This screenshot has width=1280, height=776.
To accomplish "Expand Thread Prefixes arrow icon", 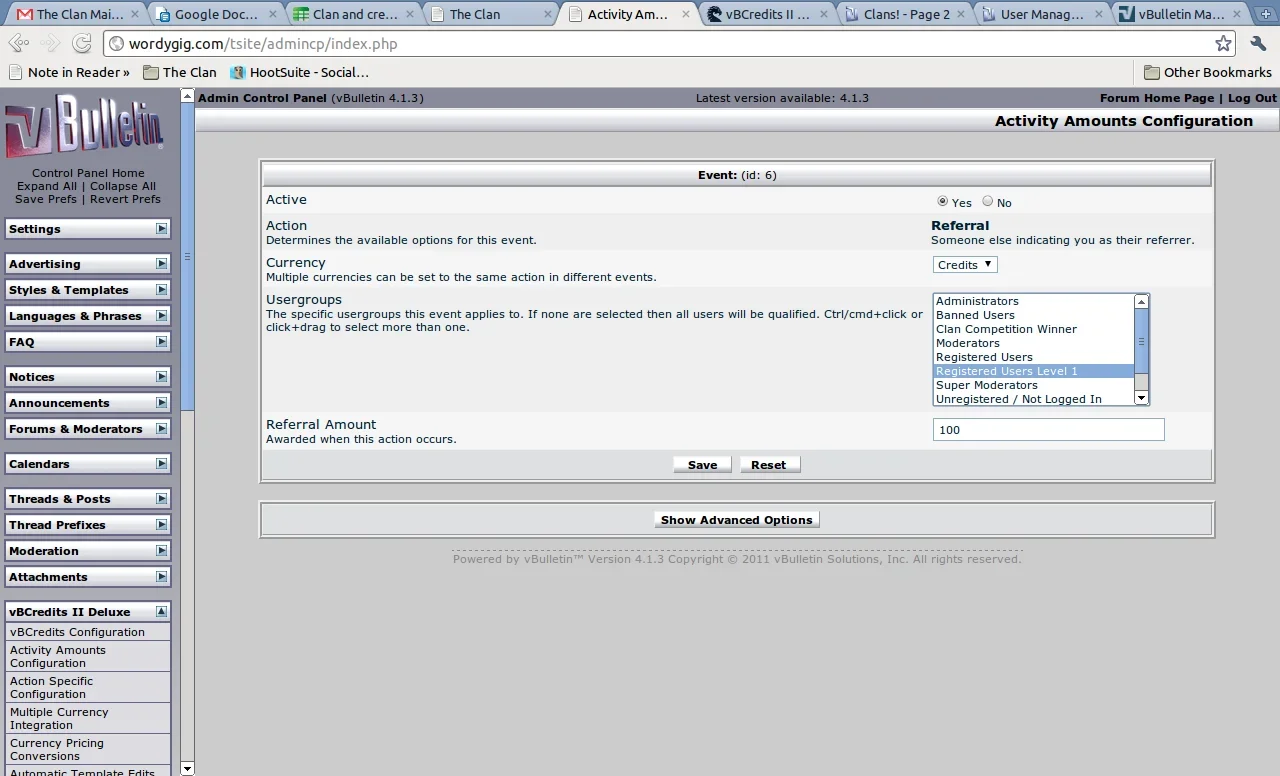I will pos(161,525).
